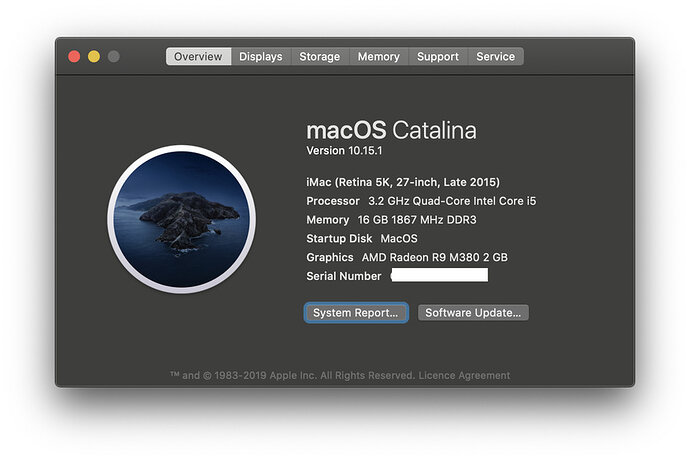Open the Storage tab
Image resolution: width=690 pixels, height=459 pixels.
tap(320, 56)
